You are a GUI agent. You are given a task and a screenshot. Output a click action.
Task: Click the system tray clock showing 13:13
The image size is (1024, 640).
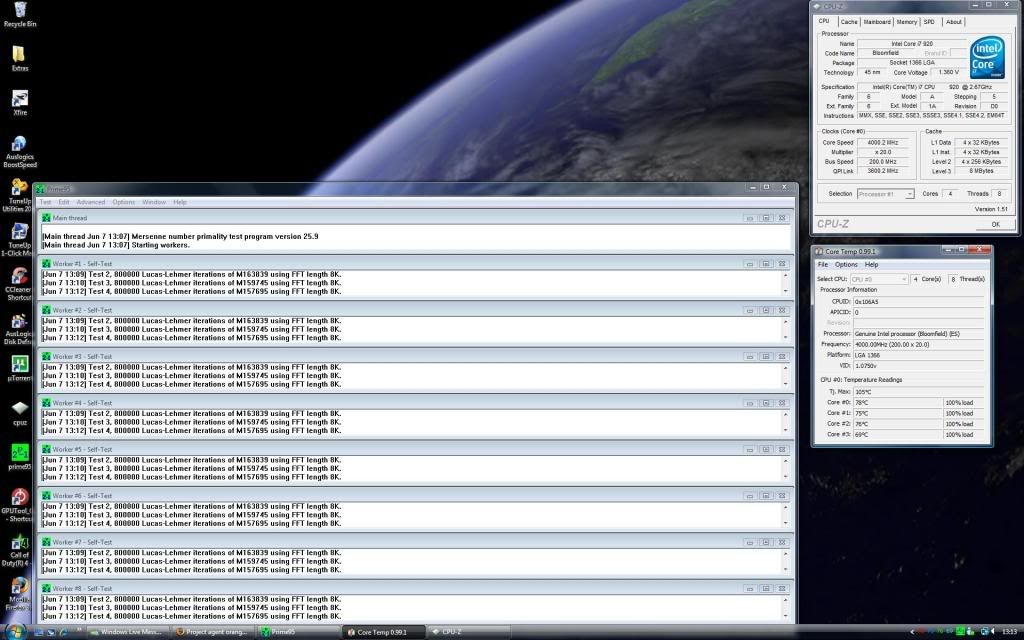pyautogui.click(x=1010, y=632)
